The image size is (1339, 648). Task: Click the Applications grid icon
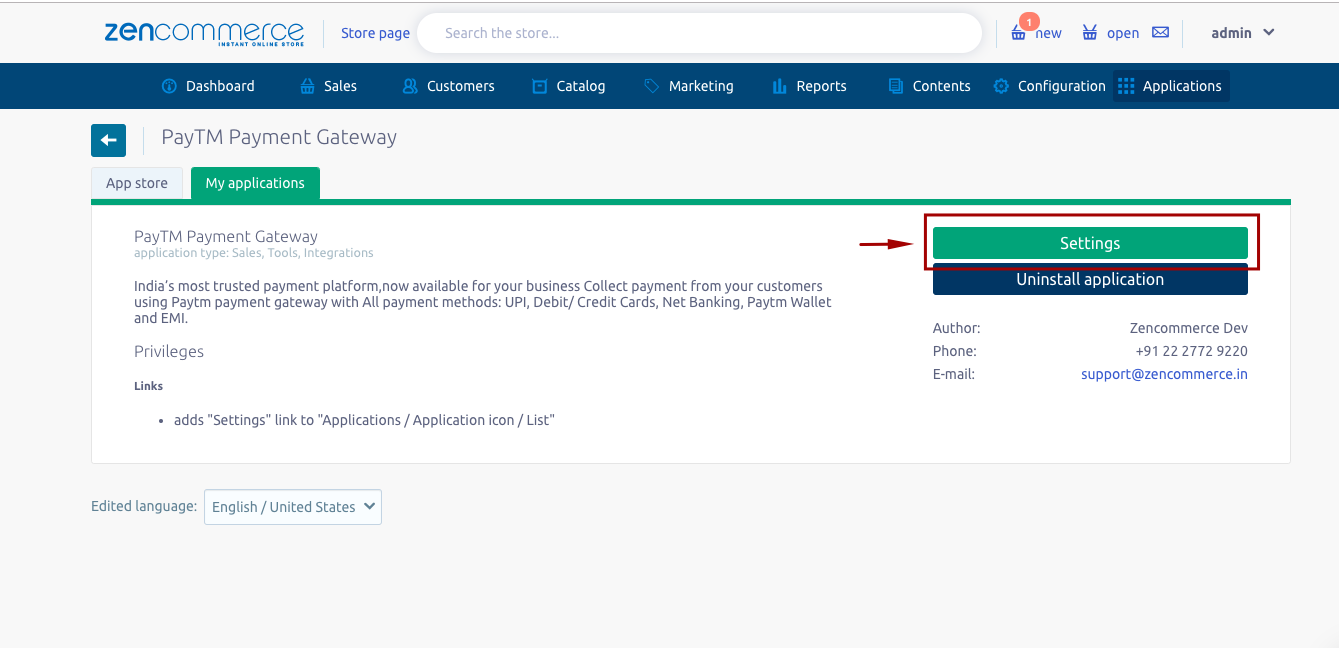pyautogui.click(x=1126, y=86)
